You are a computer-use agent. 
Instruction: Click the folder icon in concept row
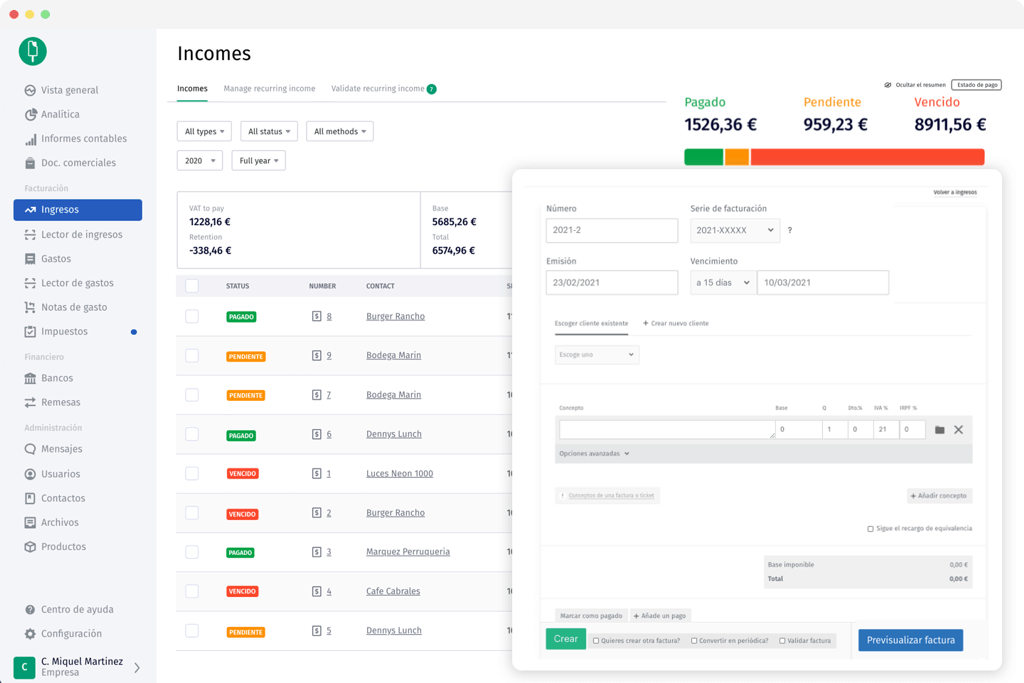[x=939, y=430]
